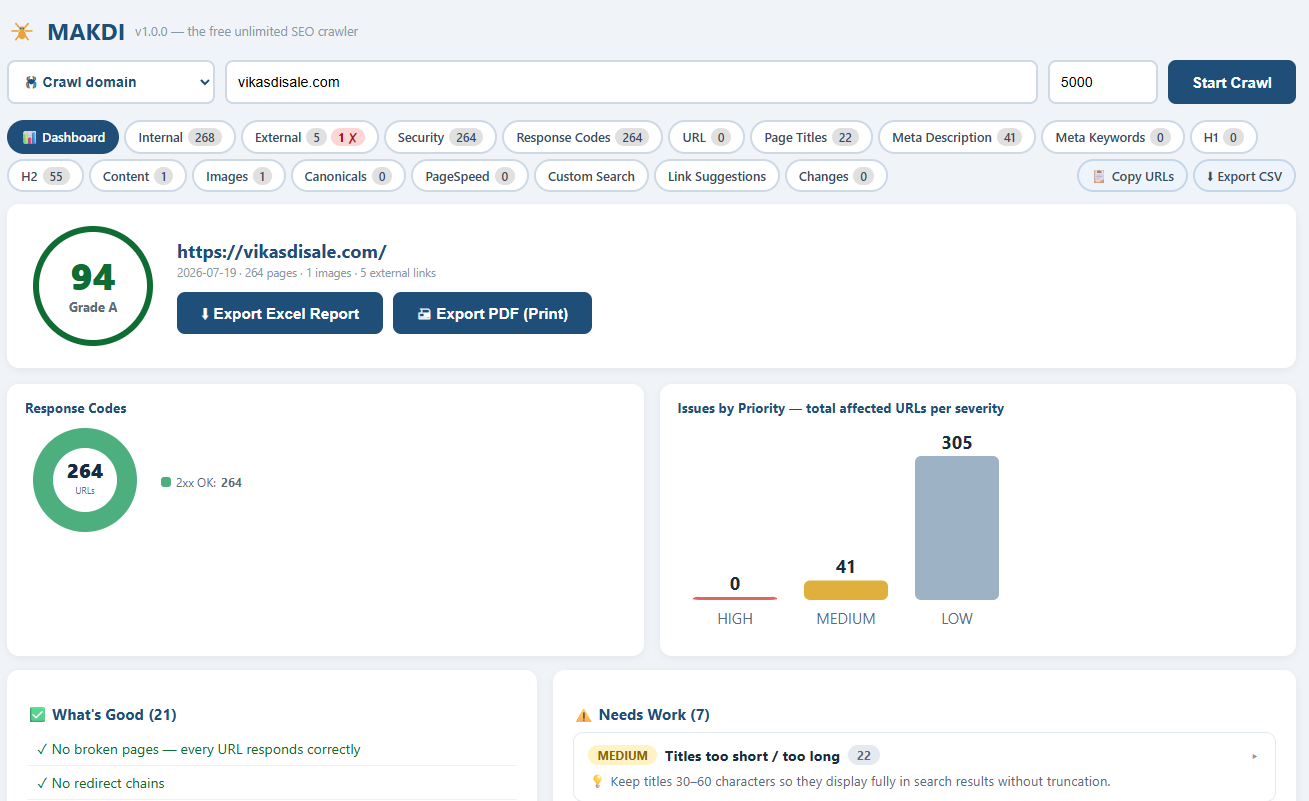Switch to the Dashboard tab

(x=63, y=137)
